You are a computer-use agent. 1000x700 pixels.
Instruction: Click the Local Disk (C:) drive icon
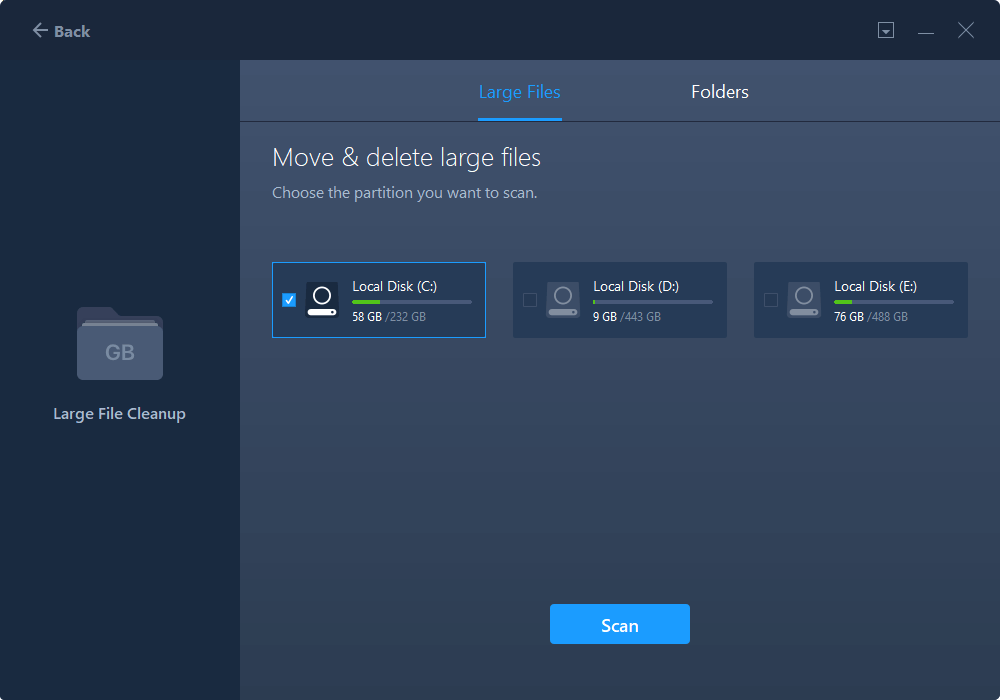(321, 299)
